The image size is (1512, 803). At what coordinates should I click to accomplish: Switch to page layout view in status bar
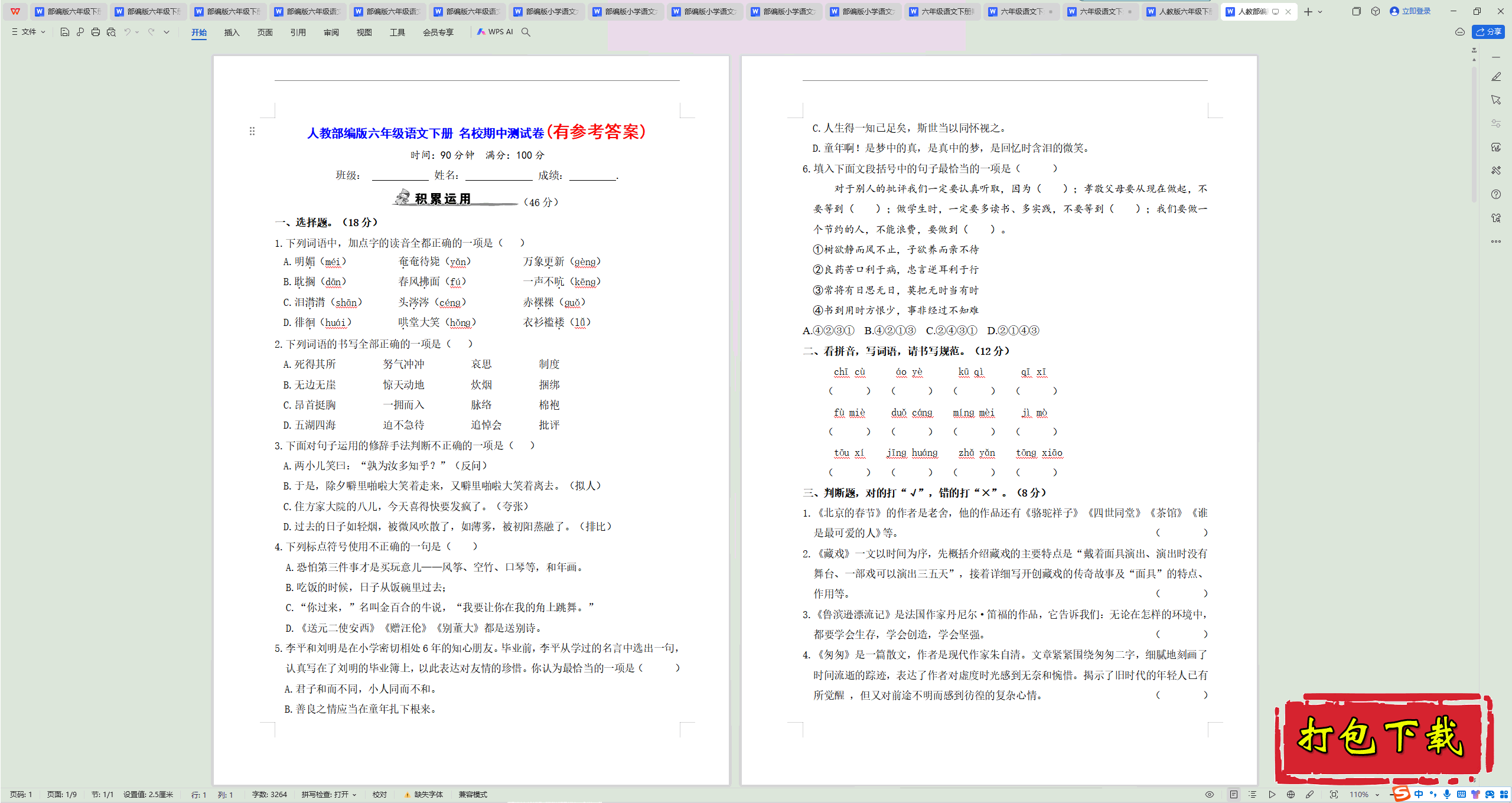(x=1234, y=795)
